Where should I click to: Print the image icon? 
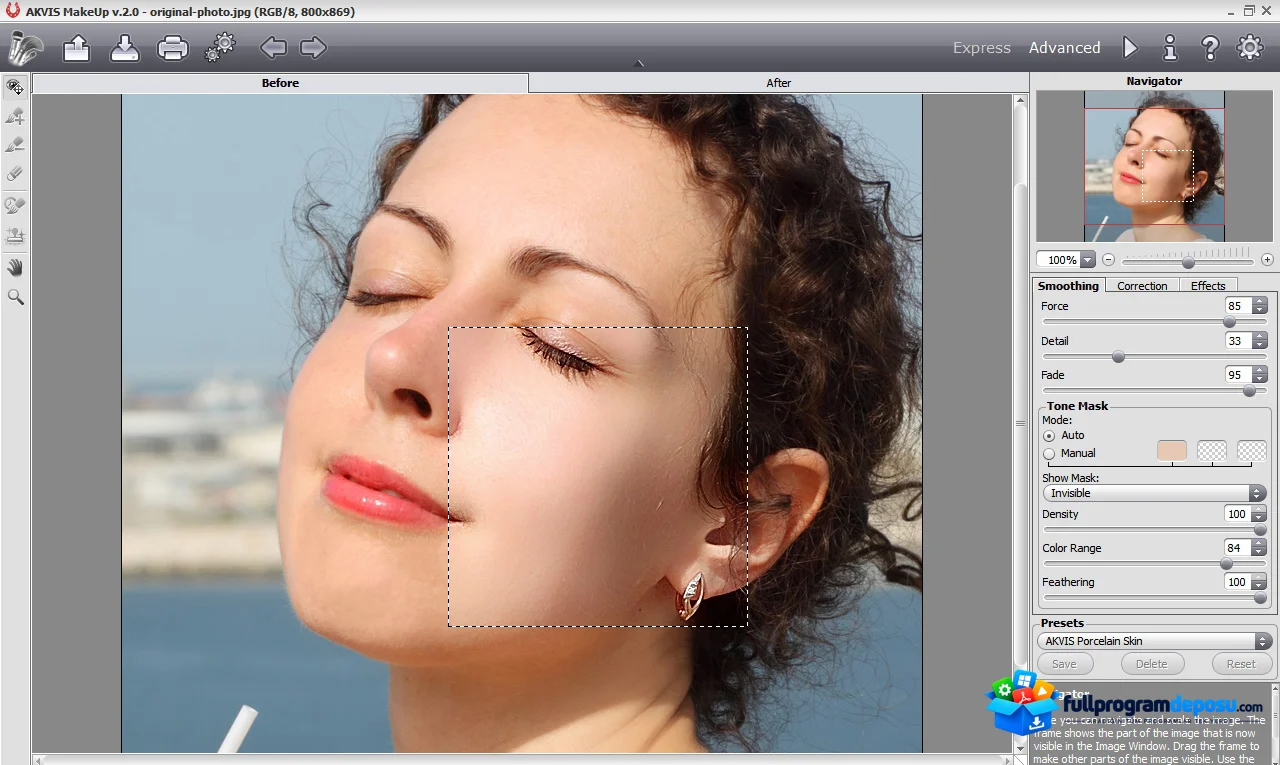pos(173,47)
